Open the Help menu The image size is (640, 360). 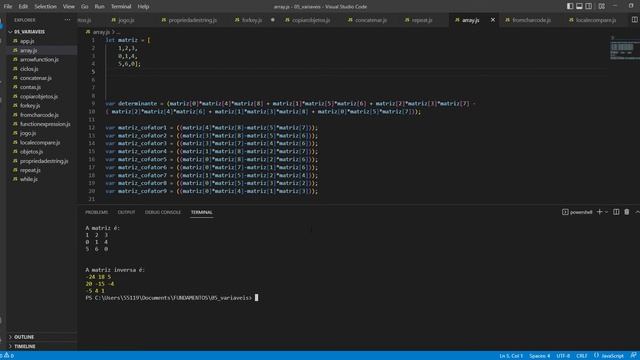click(x=143, y=6)
